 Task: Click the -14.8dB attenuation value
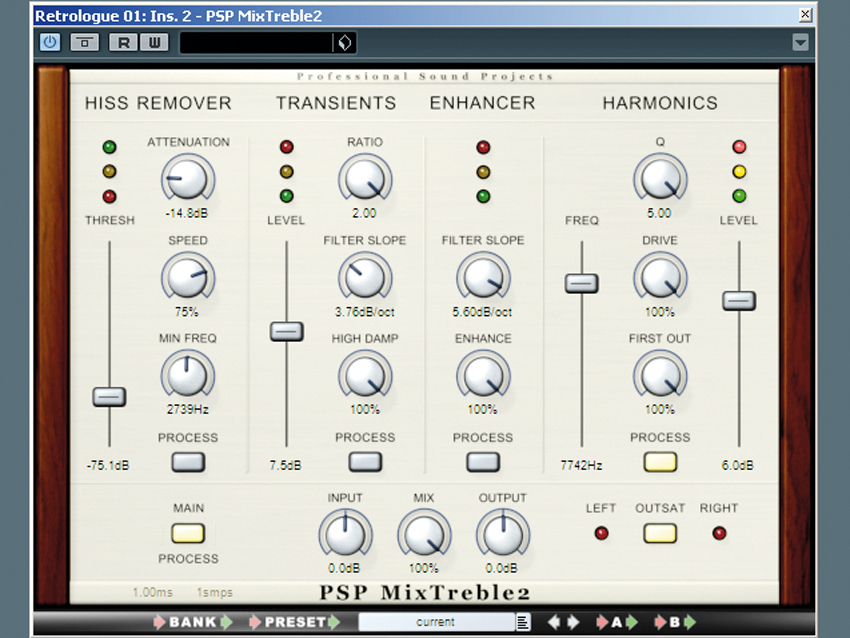click(x=186, y=213)
